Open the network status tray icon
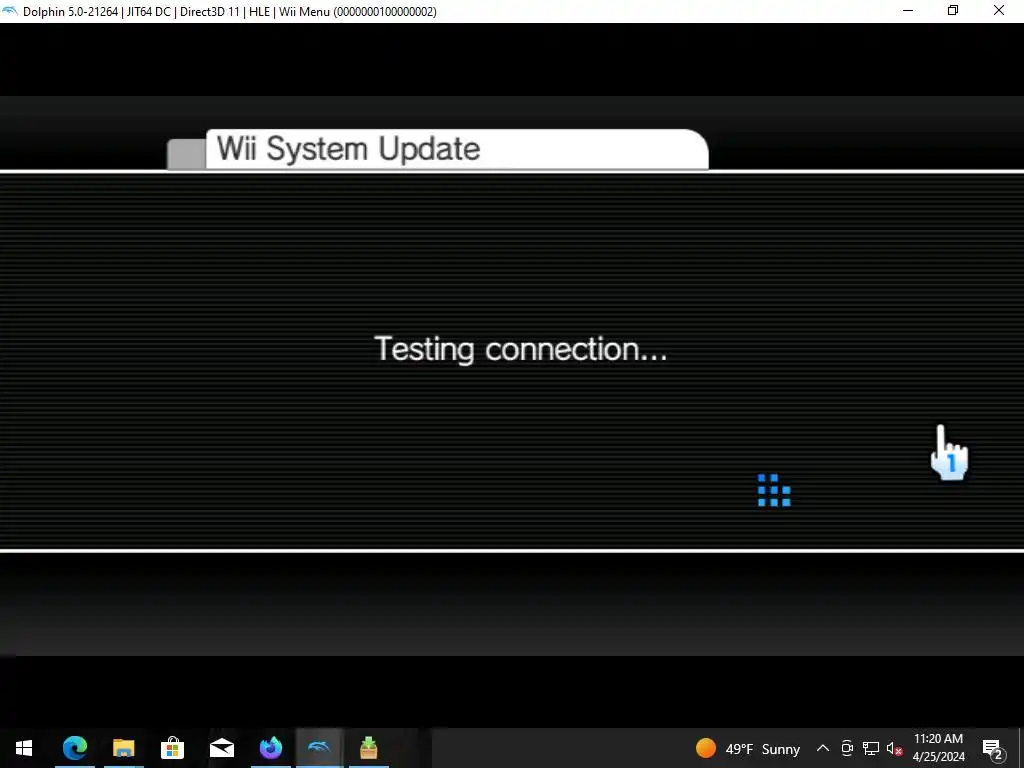Image resolution: width=1024 pixels, height=768 pixels. 871,748
